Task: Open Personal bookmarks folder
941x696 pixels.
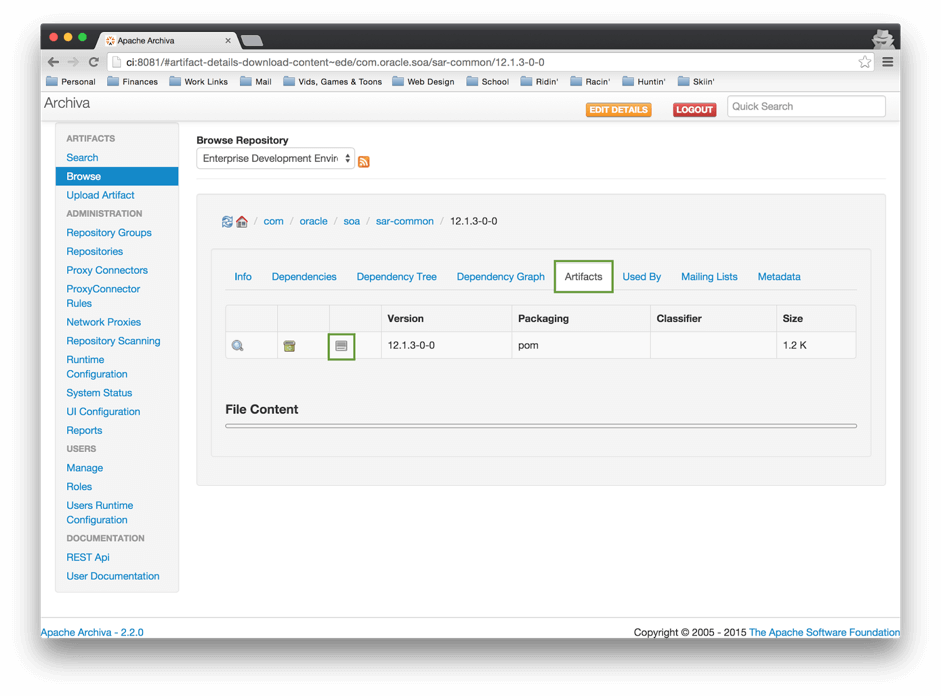Action: [71, 82]
